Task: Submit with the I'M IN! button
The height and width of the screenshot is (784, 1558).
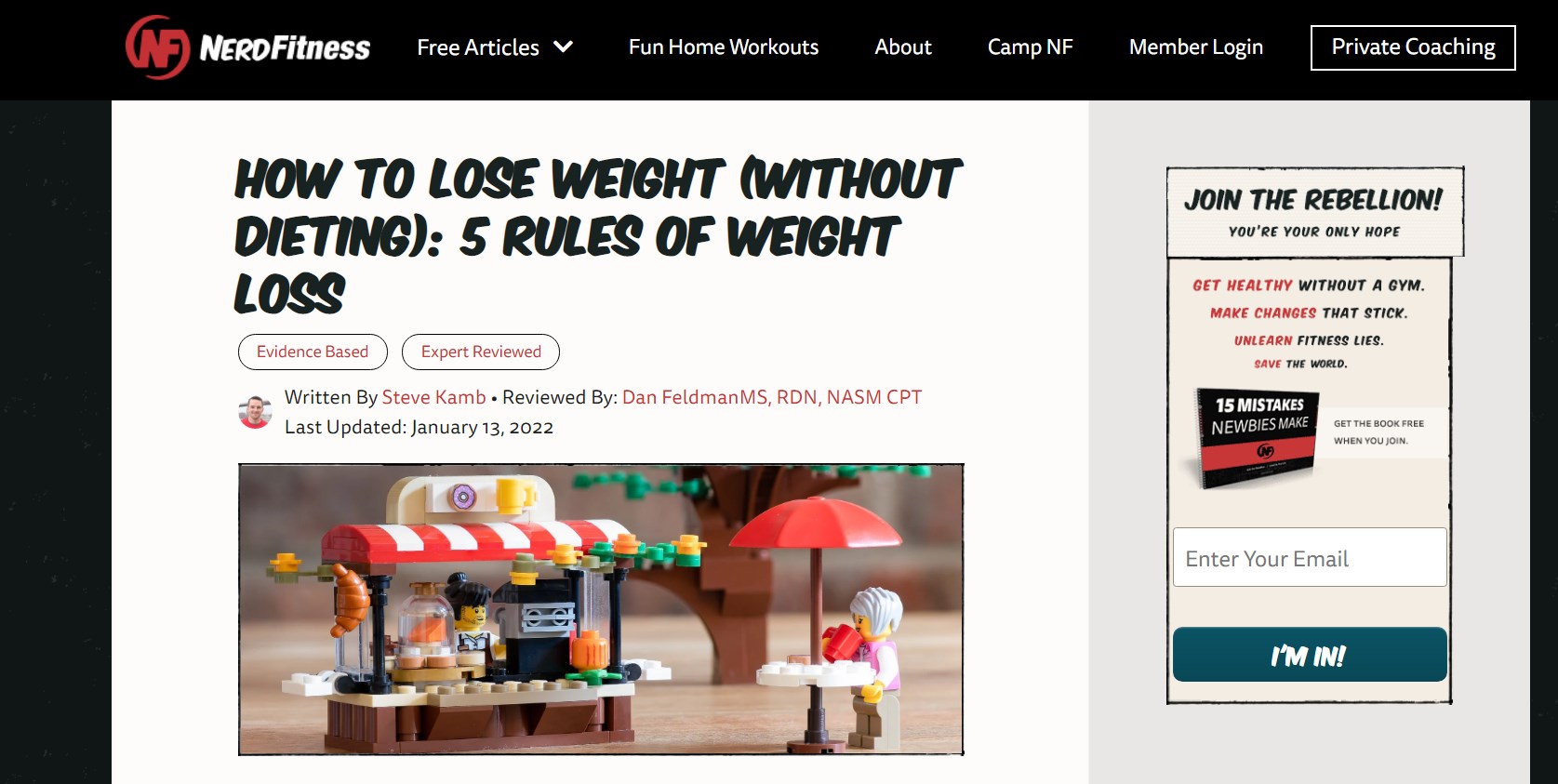Action: point(1310,655)
